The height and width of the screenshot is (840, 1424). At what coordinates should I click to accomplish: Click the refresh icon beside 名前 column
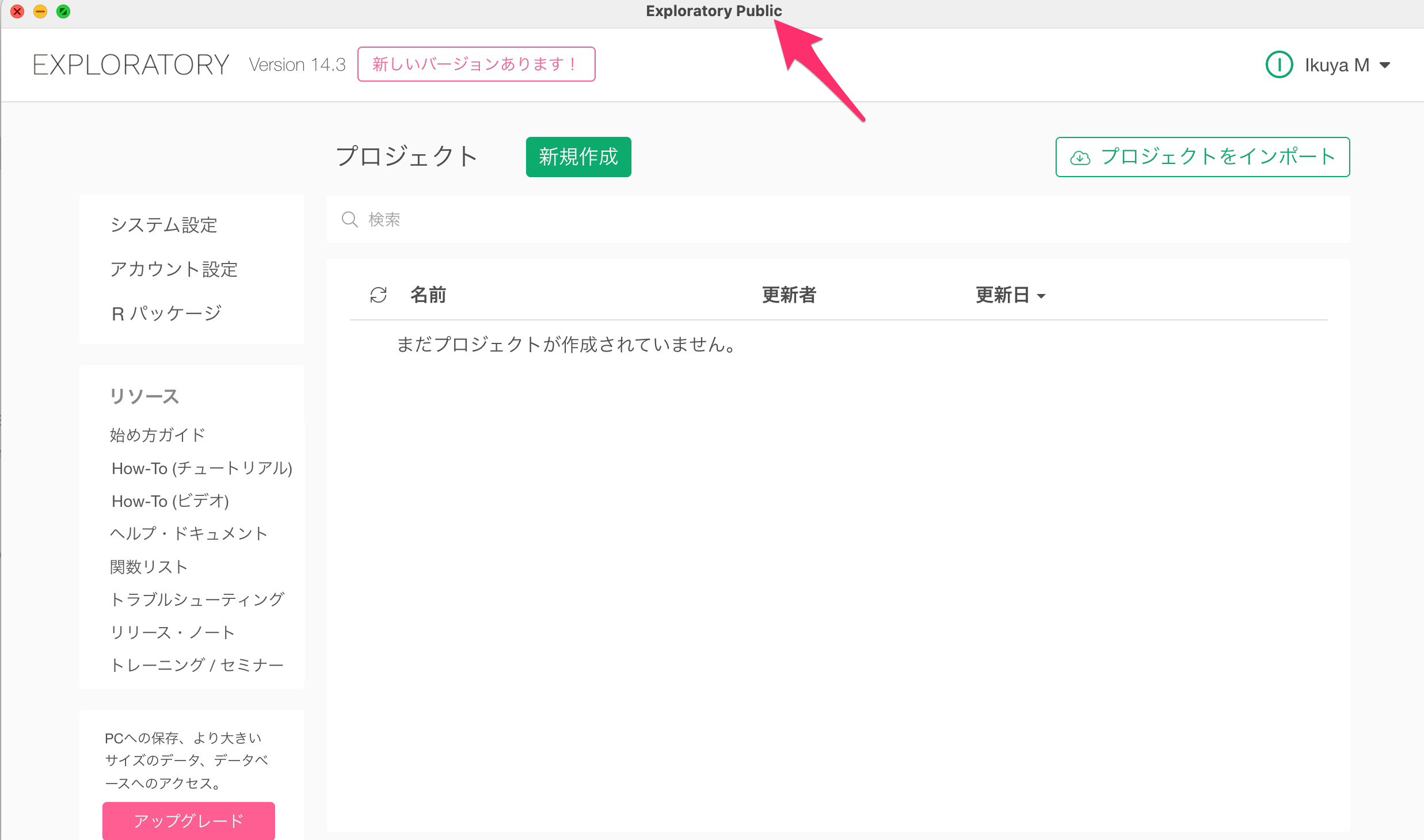tap(378, 295)
